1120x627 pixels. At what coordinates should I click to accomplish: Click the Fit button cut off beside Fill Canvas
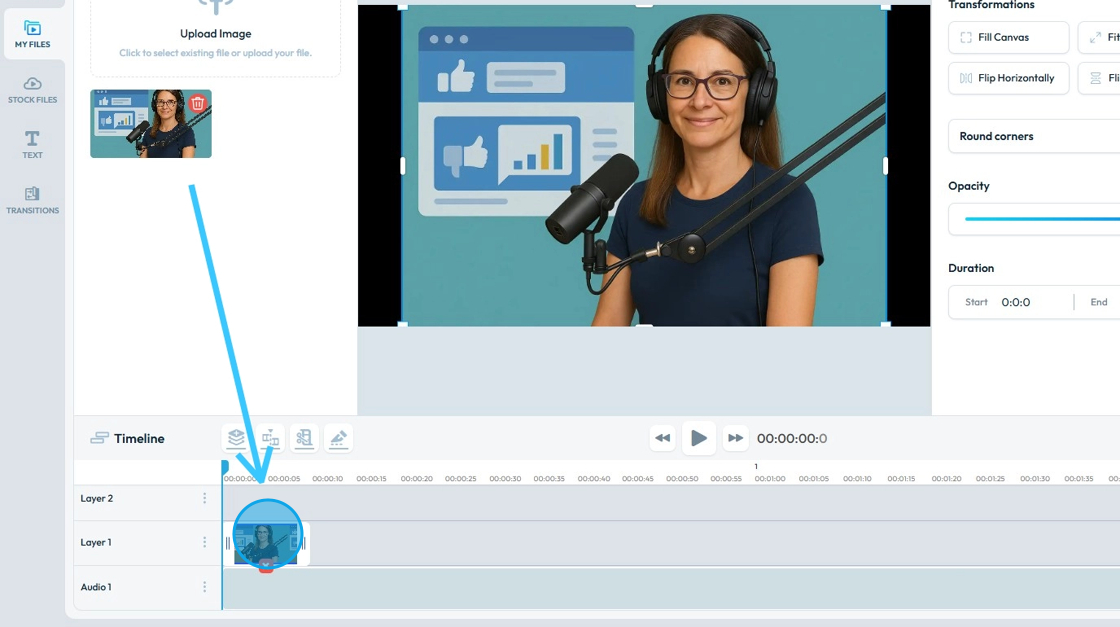pyautogui.click(x=1100, y=37)
